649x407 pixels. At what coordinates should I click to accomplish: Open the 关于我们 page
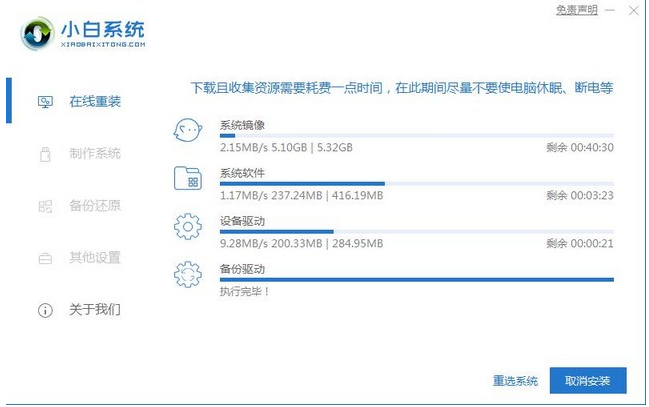(x=94, y=310)
